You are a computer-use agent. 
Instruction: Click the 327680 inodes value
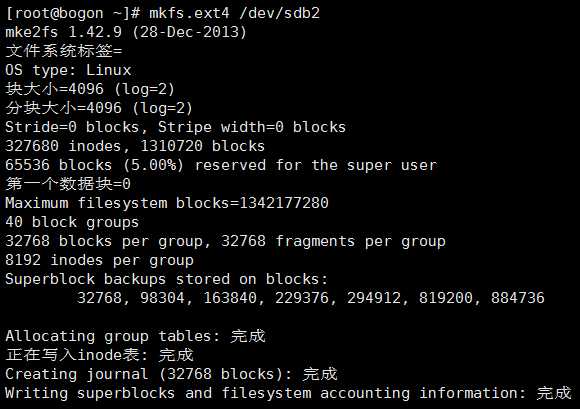click(x=63, y=146)
